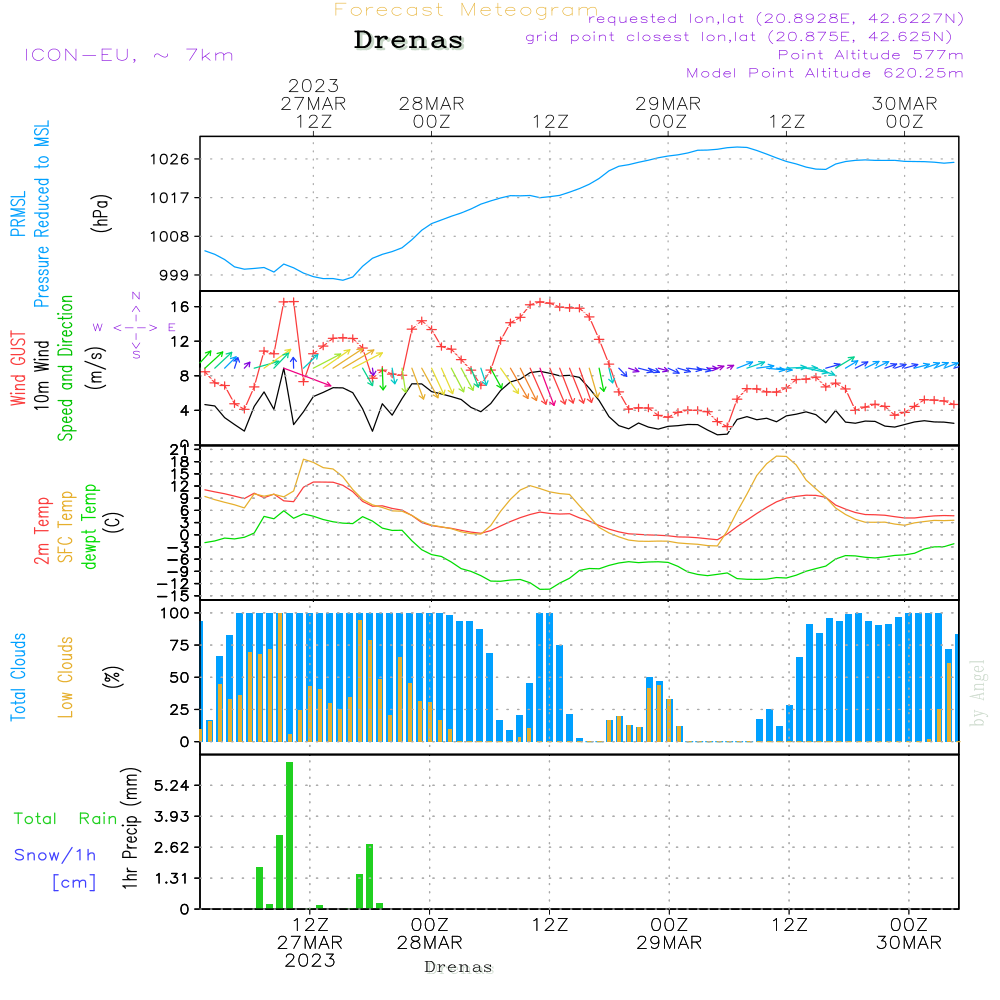Click the "ICON-EU, ~ 7km" model label
The width and height of the screenshot is (1000, 1000).
tap(129, 55)
